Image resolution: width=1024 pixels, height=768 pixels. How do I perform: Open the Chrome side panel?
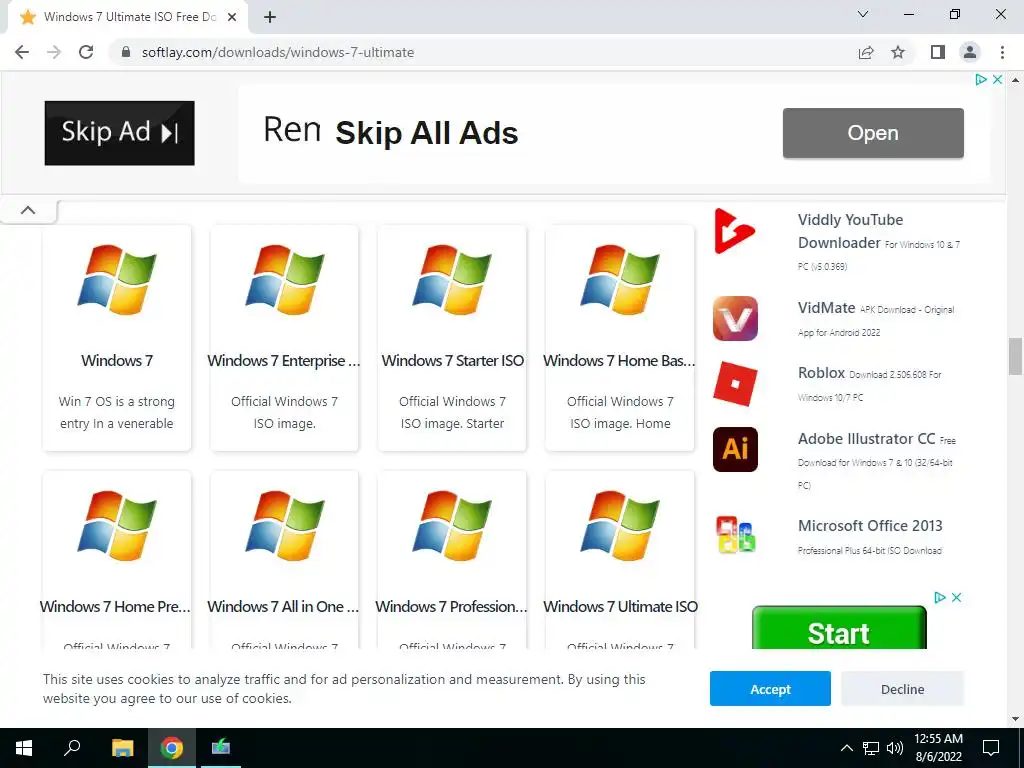938,52
